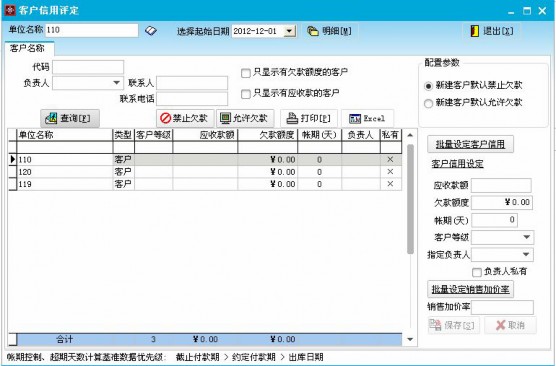Select the row for customer 120
The image size is (556, 366).
point(205,172)
